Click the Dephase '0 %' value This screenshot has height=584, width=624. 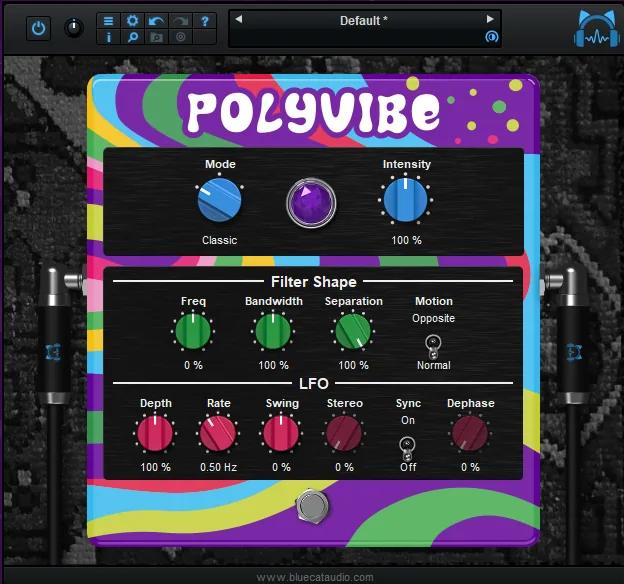(470, 467)
